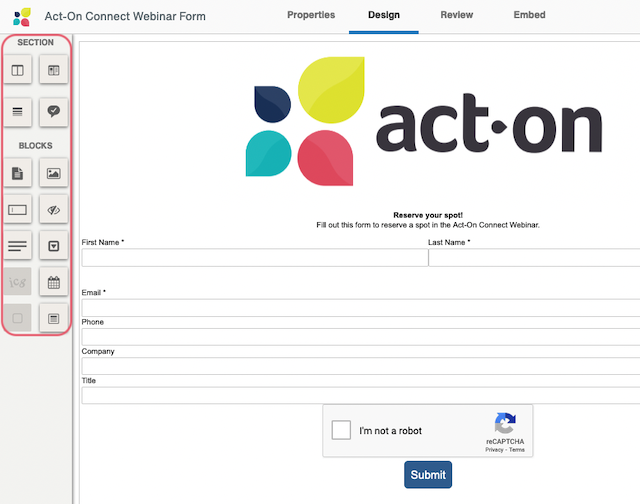Open the Properties tab
640x504 pixels.
[x=311, y=15]
